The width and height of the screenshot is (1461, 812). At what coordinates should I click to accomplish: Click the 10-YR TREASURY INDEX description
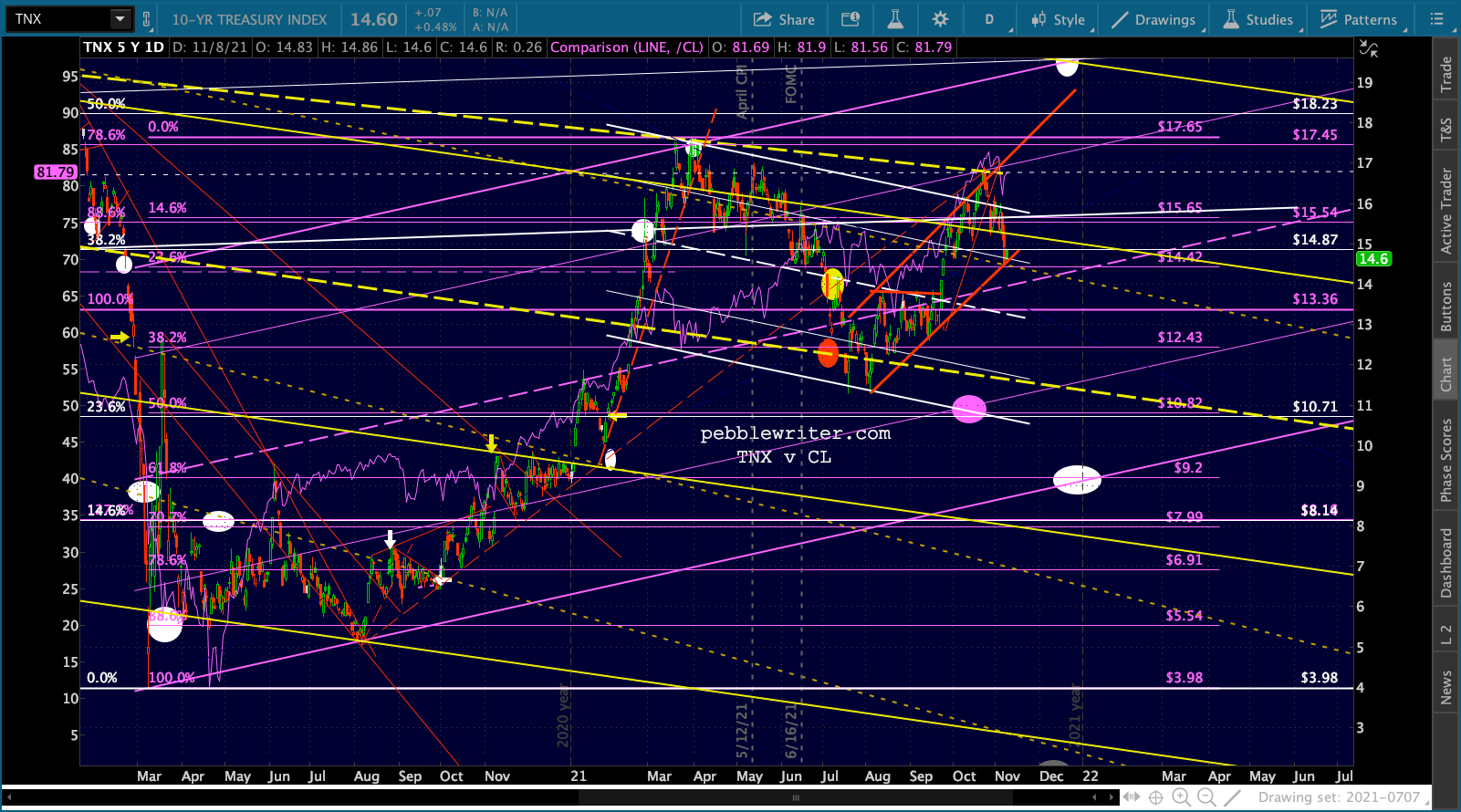coord(249,19)
